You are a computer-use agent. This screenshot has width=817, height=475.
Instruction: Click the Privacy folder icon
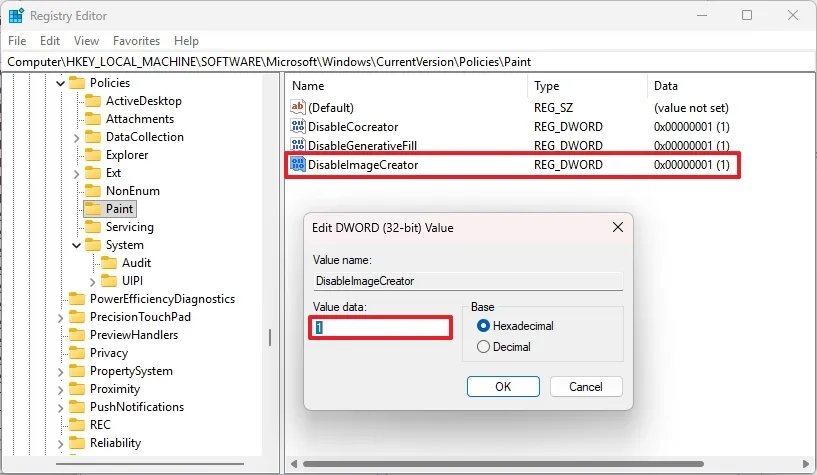(77, 353)
